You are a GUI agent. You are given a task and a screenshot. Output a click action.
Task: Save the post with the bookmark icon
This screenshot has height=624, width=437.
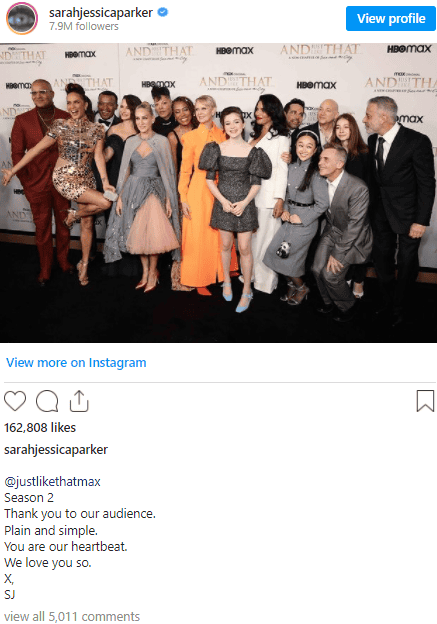click(425, 401)
